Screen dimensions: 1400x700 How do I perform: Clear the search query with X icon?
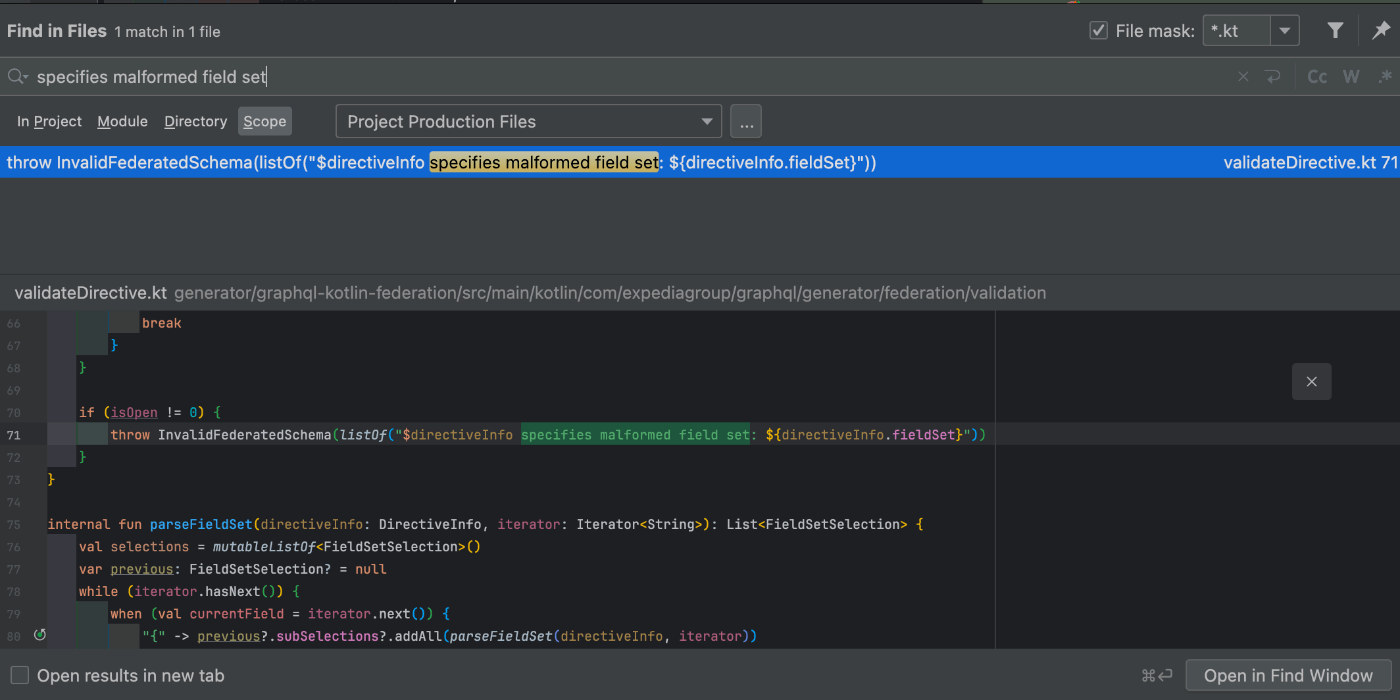(x=1243, y=77)
